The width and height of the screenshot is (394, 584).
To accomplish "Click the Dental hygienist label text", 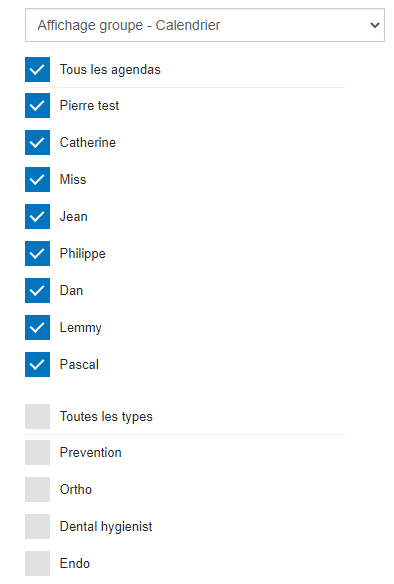I will tap(106, 527).
